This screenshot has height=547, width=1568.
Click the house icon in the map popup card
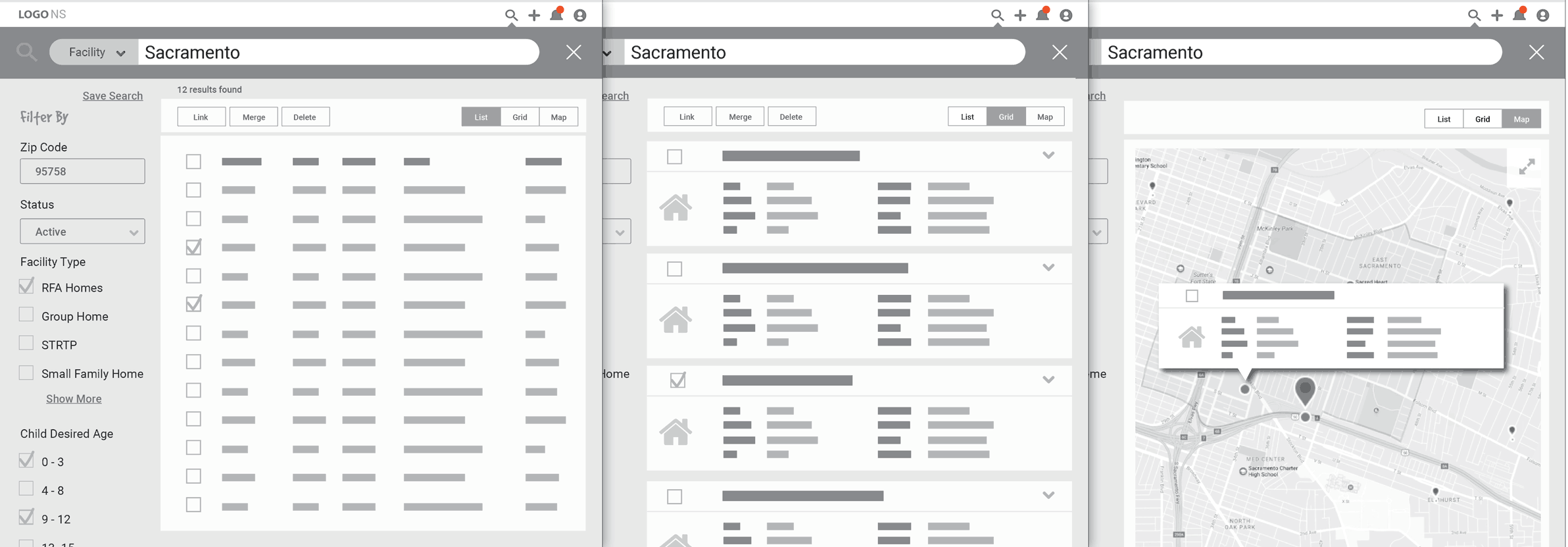click(1191, 337)
